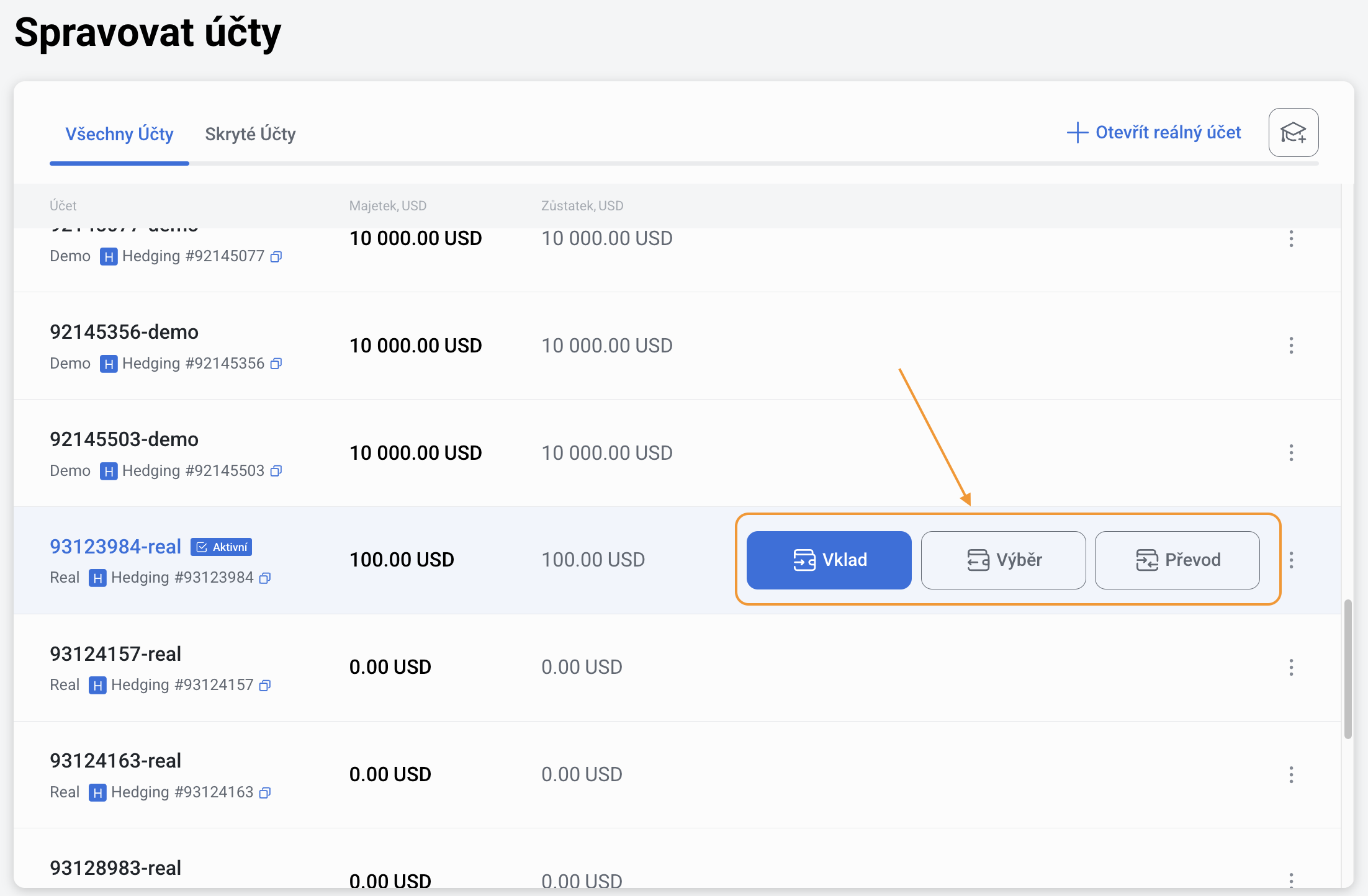Show three-dot options for 93124163-real
The image size is (1368, 896).
coord(1291,775)
